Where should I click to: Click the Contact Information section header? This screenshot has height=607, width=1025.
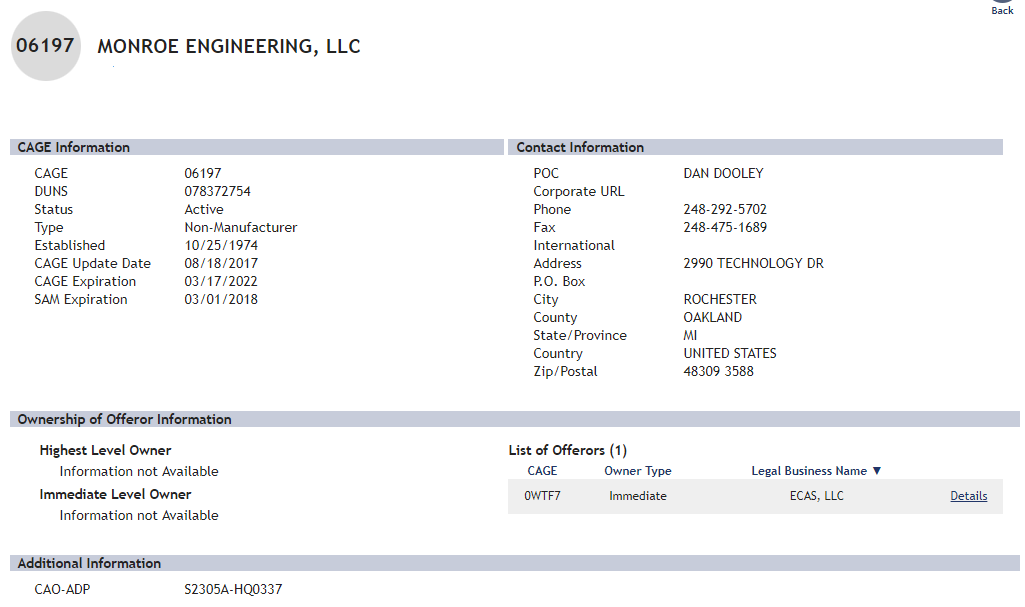point(580,147)
